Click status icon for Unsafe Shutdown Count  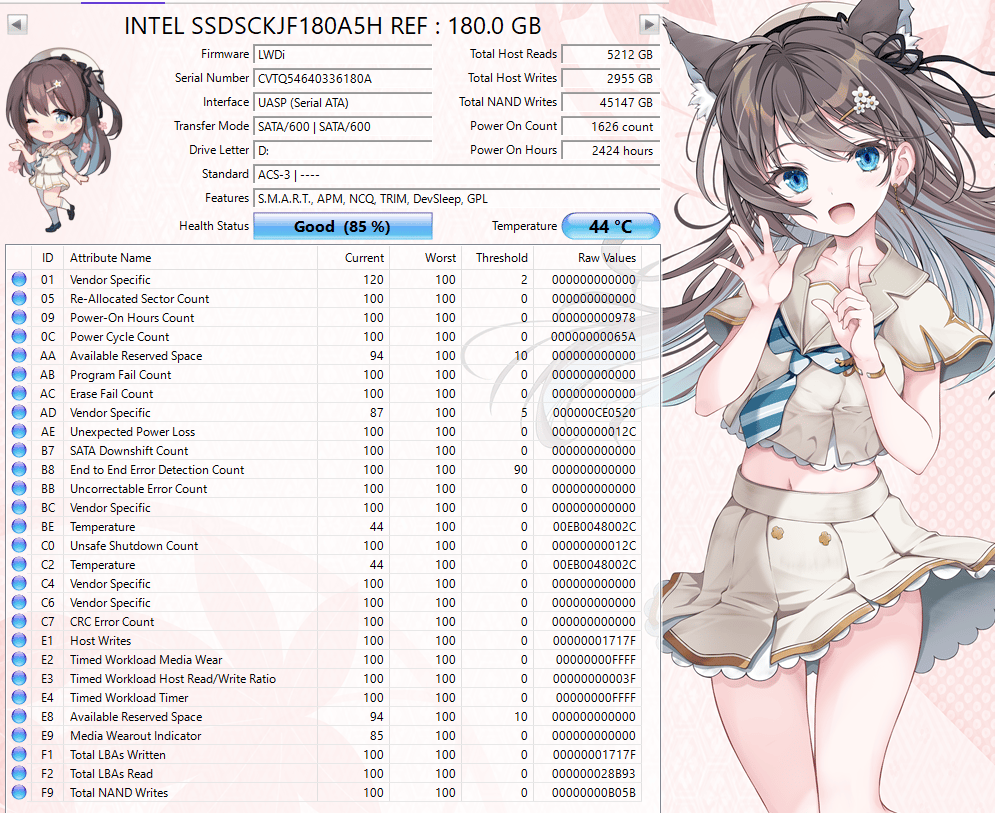click(19, 545)
